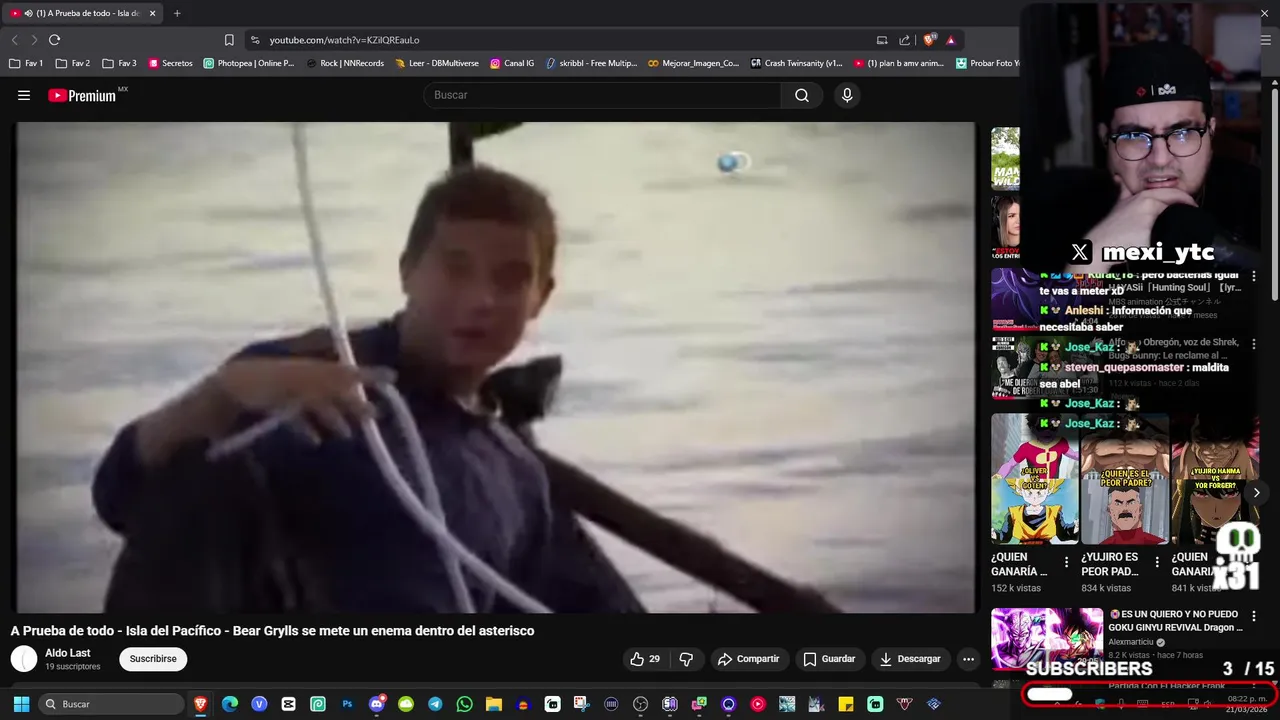Image resolution: width=1280 pixels, height=720 pixels.
Task: Open Microsoft Edge from the taskbar
Action: click(x=230, y=704)
